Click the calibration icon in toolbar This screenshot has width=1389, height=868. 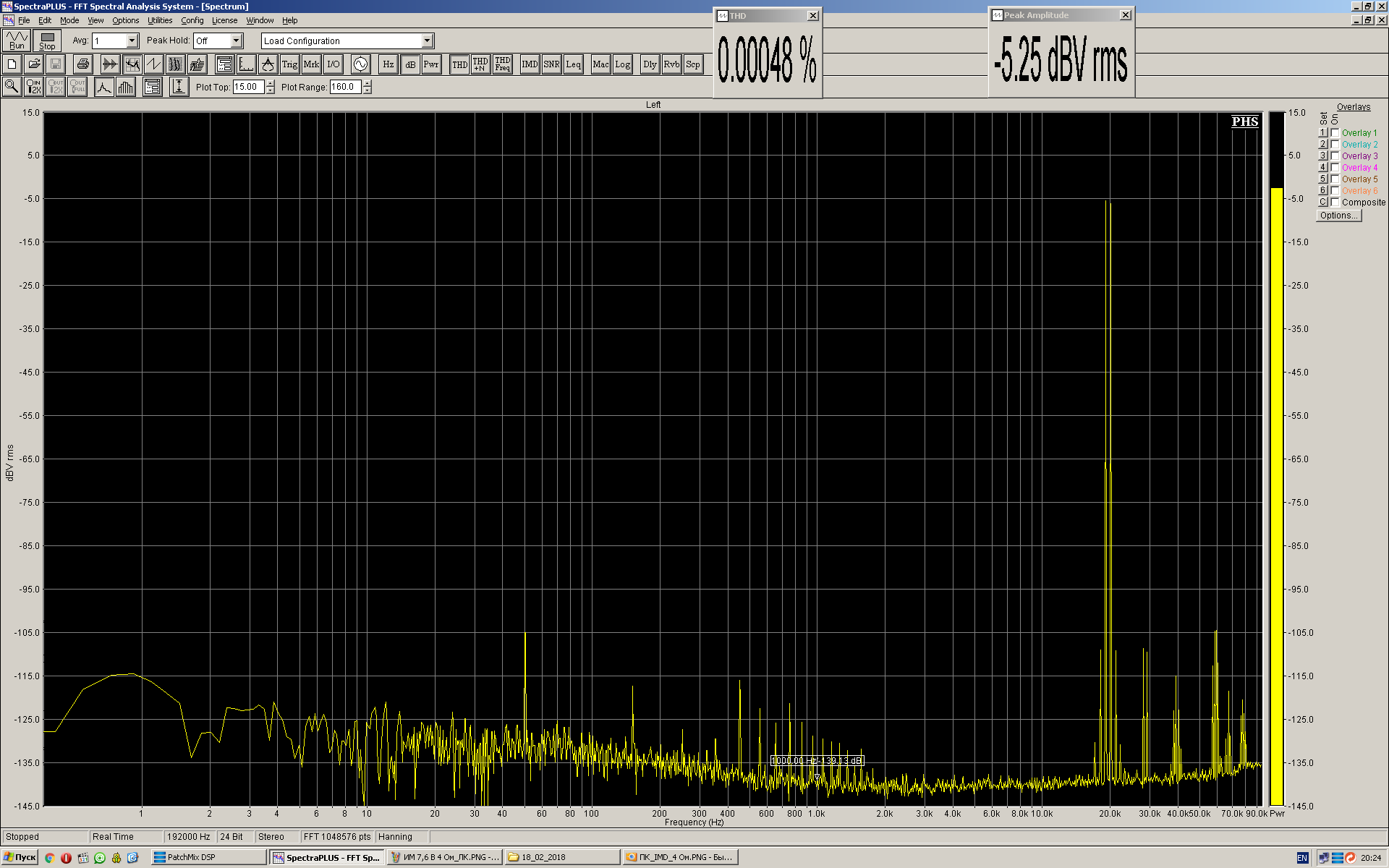coord(268,64)
